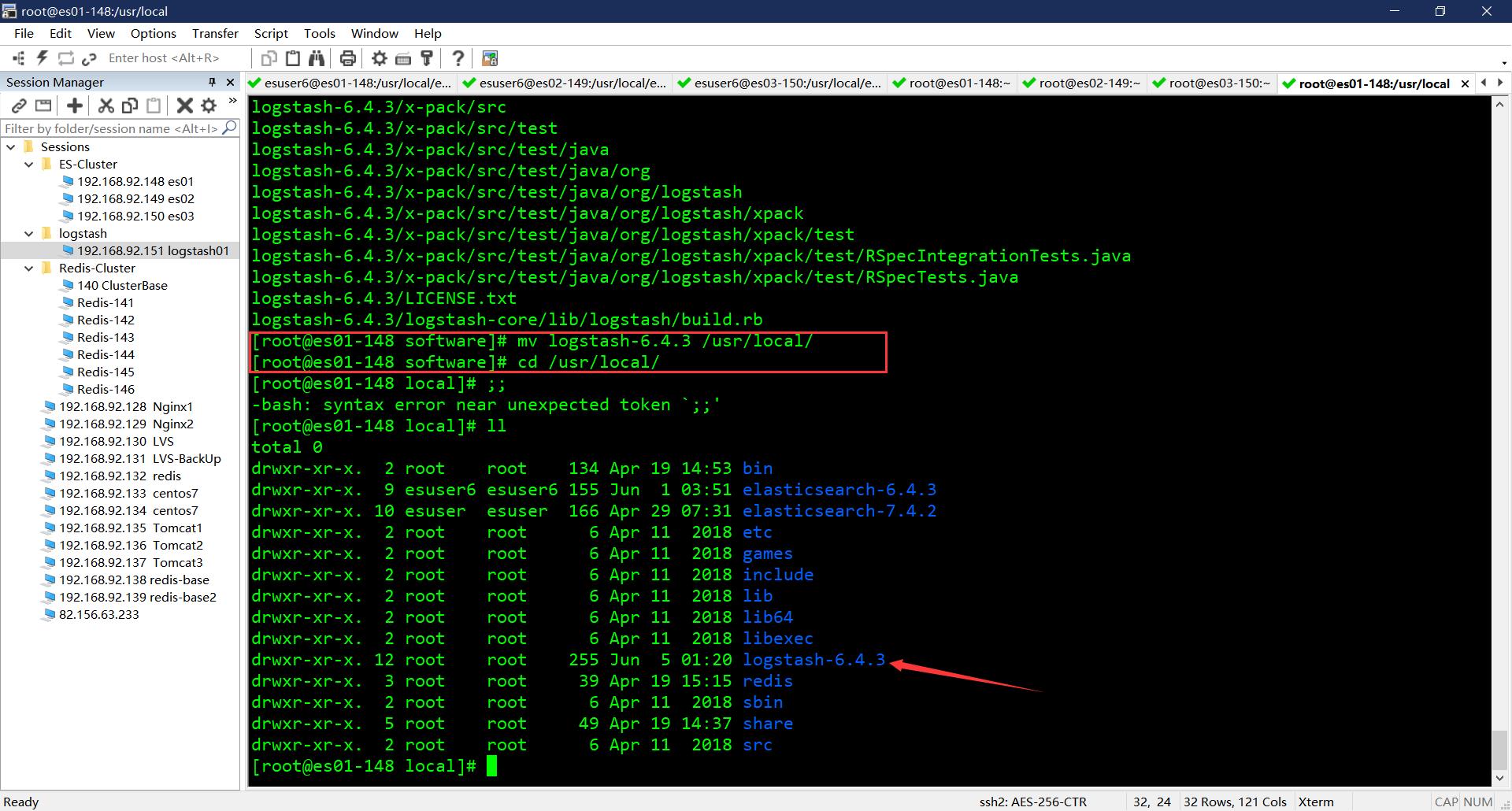This screenshot has height=811, width=1512.
Task: Open the Session Manager toolbar icon
Action: 19,58
